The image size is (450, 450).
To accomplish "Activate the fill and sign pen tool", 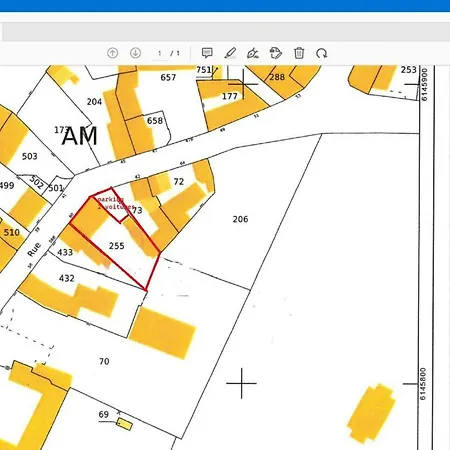I will pos(253,53).
